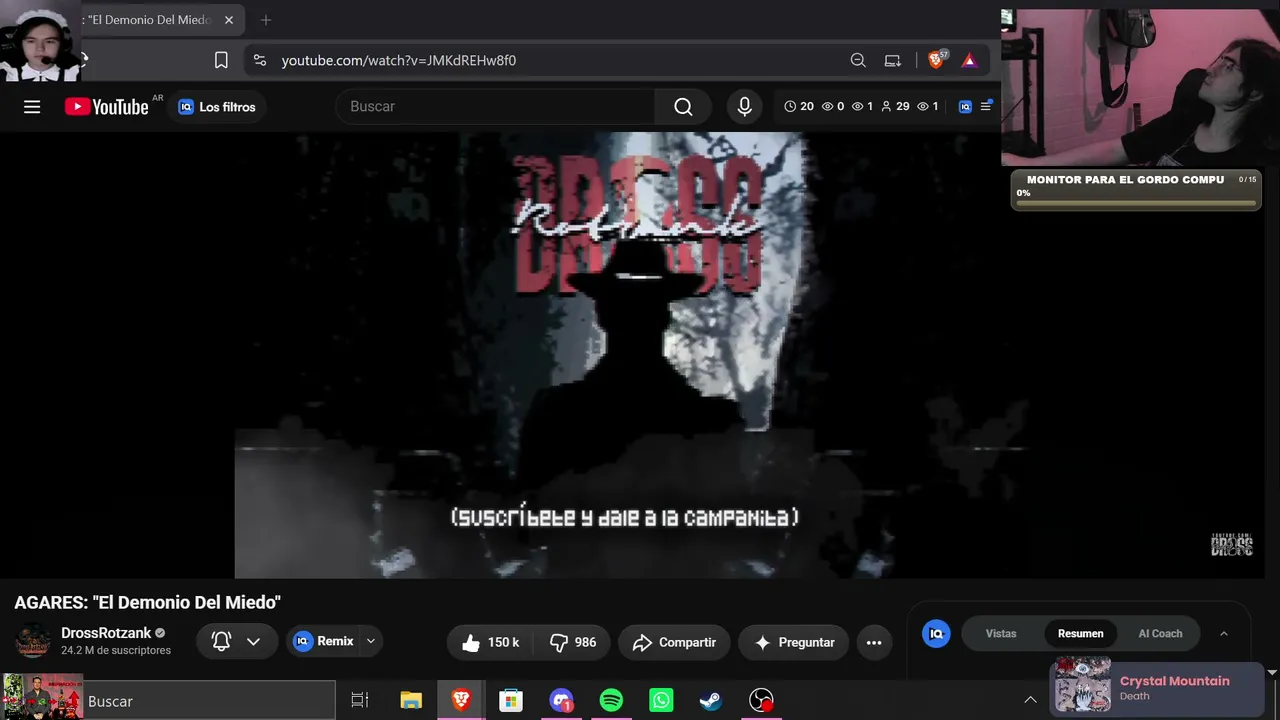The image size is (1280, 720).
Task: Bookmark this page in the address bar
Action: 221,60
